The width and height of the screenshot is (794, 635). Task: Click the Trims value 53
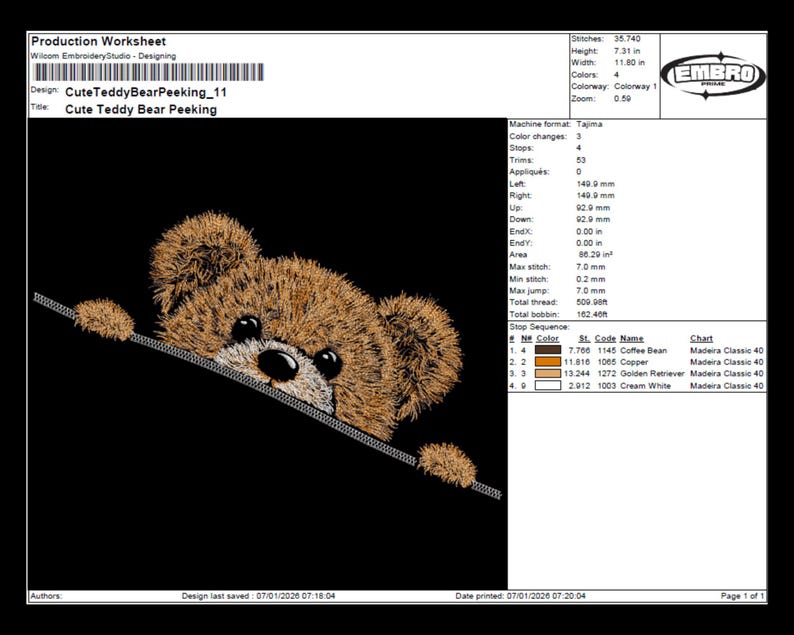point(581,160)
